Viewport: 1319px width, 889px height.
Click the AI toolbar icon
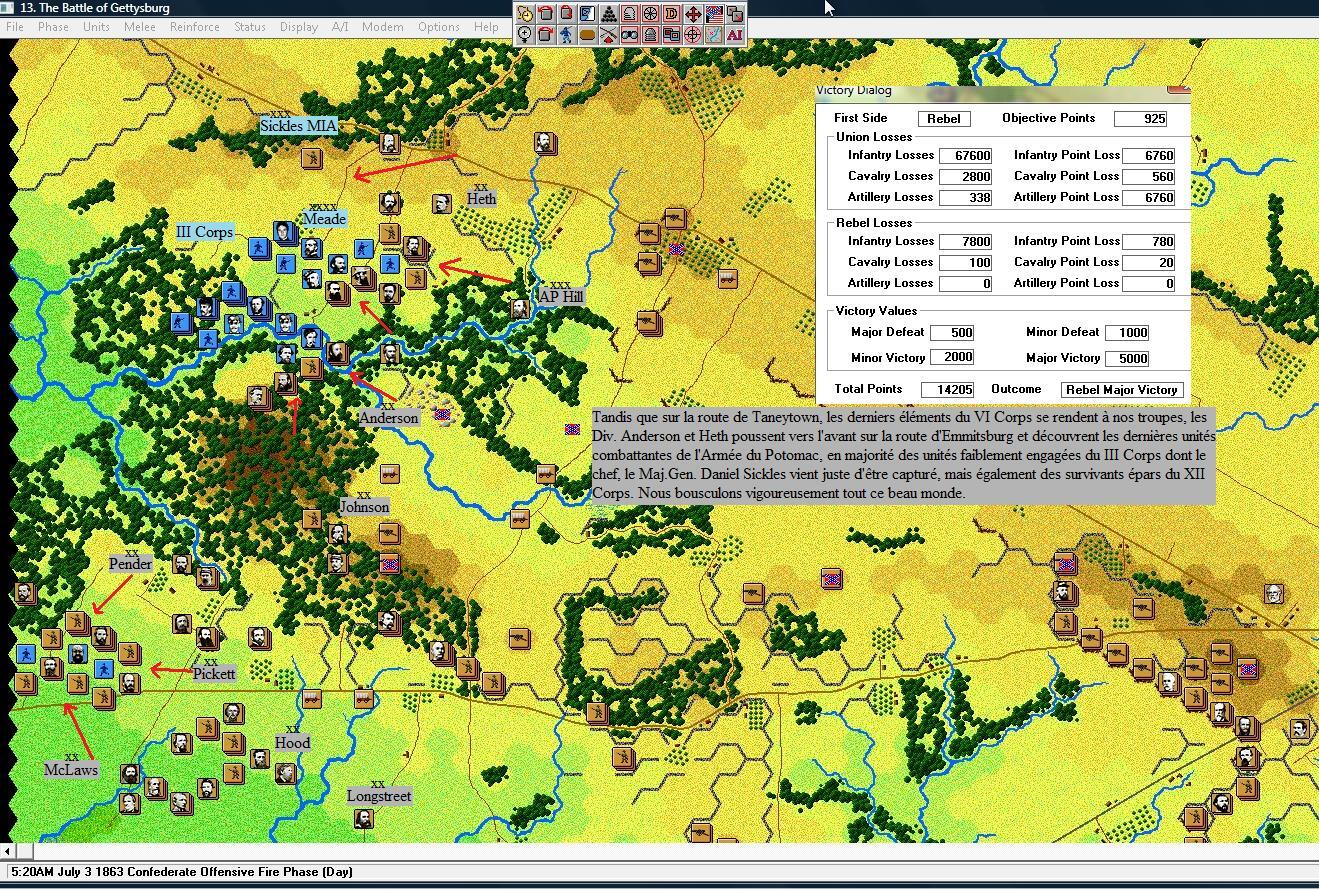coord(734,35)
